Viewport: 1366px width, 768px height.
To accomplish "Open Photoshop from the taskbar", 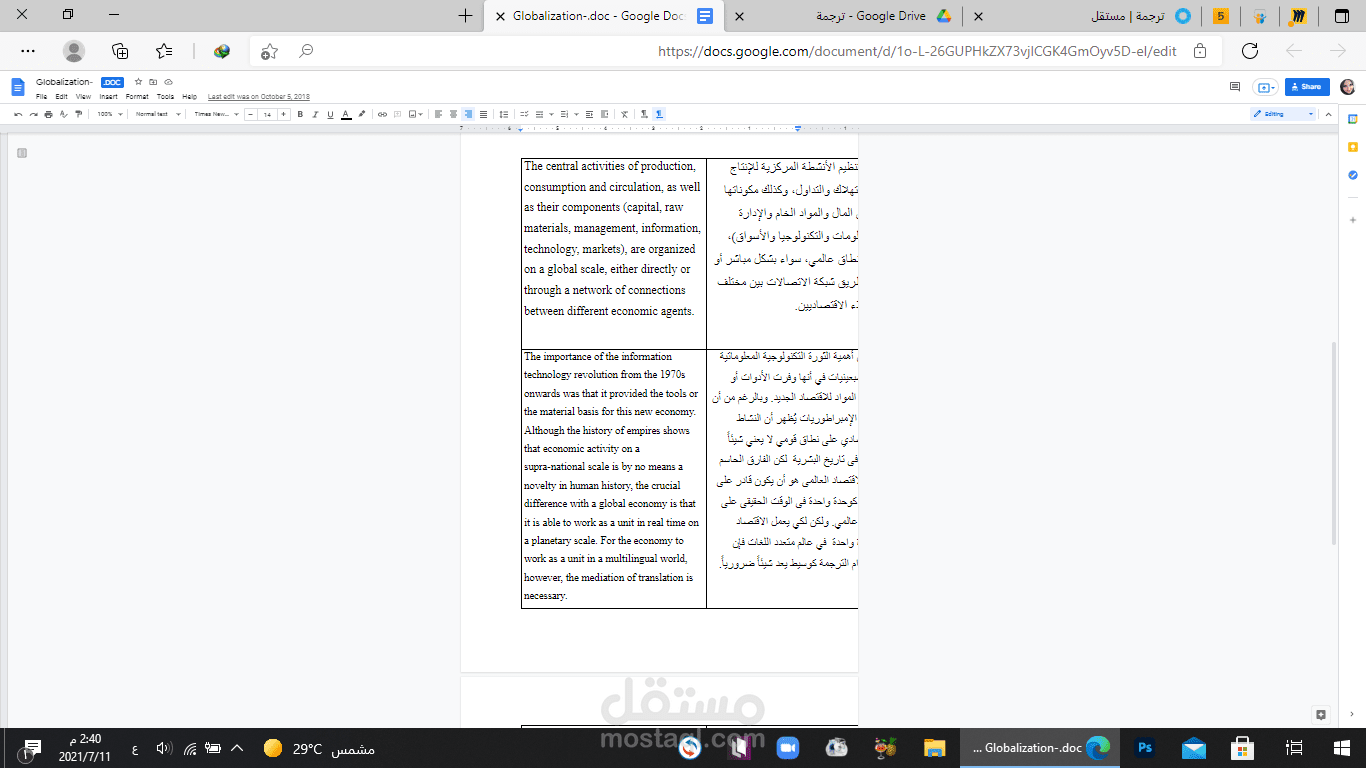I will [x=1145, y=747].
